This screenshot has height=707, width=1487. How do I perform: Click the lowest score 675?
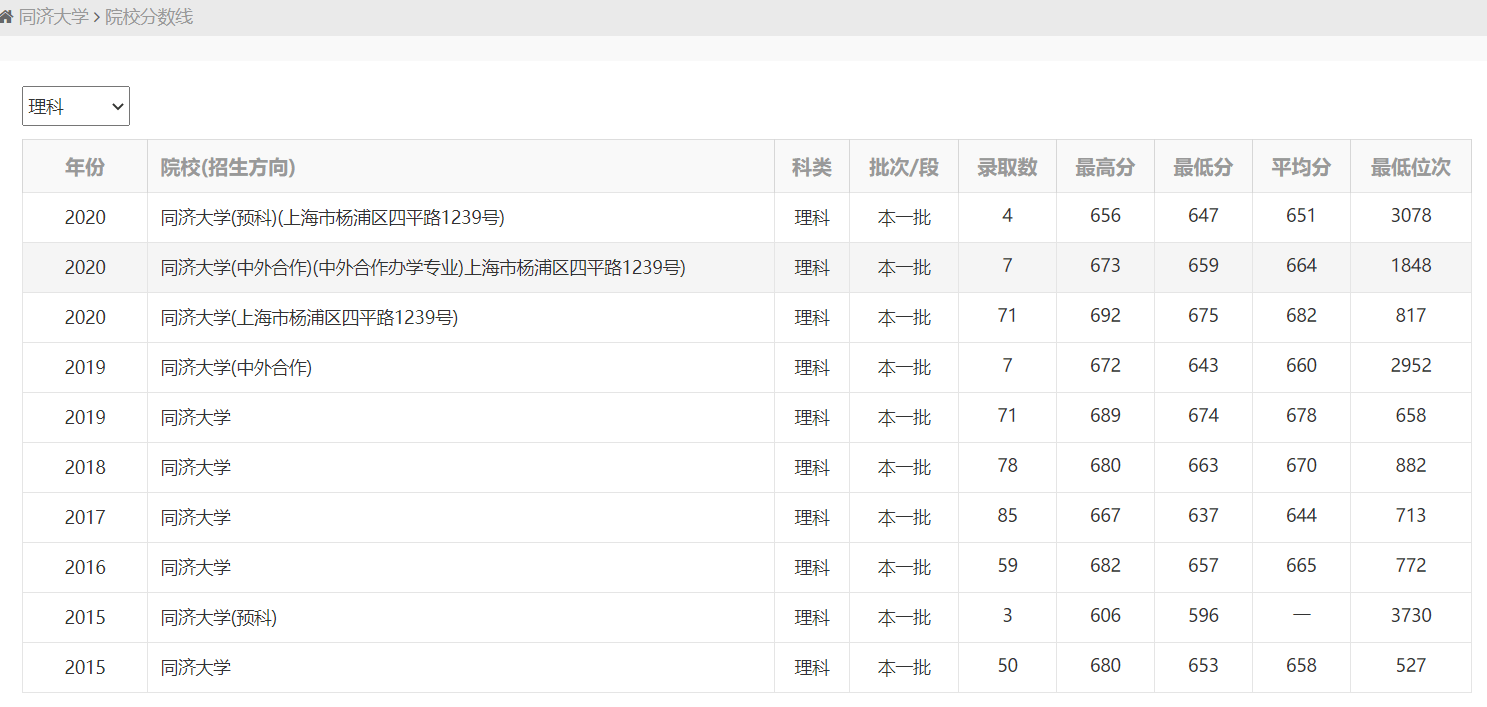click(1203, 315)
